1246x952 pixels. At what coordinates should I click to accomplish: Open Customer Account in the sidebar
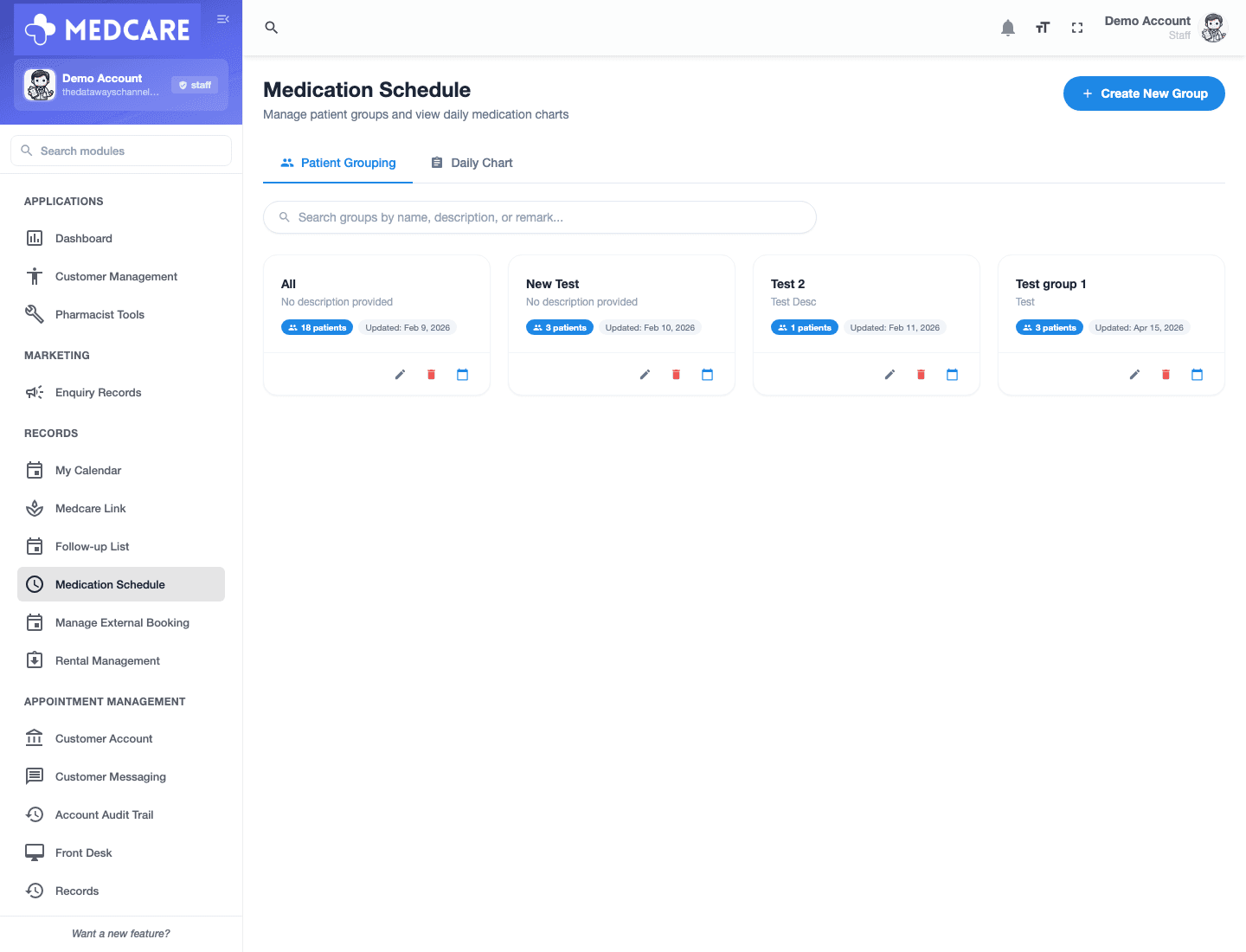click(121, 738)
